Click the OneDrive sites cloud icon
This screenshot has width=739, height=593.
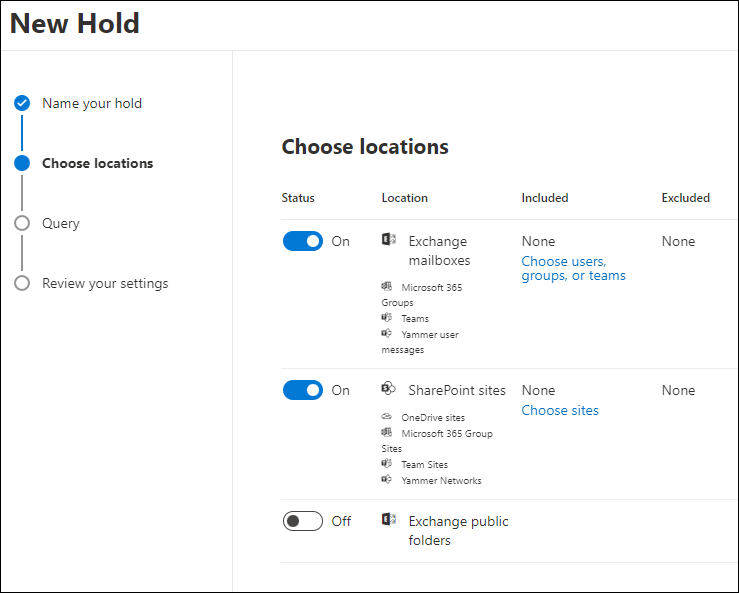point(386,416)
